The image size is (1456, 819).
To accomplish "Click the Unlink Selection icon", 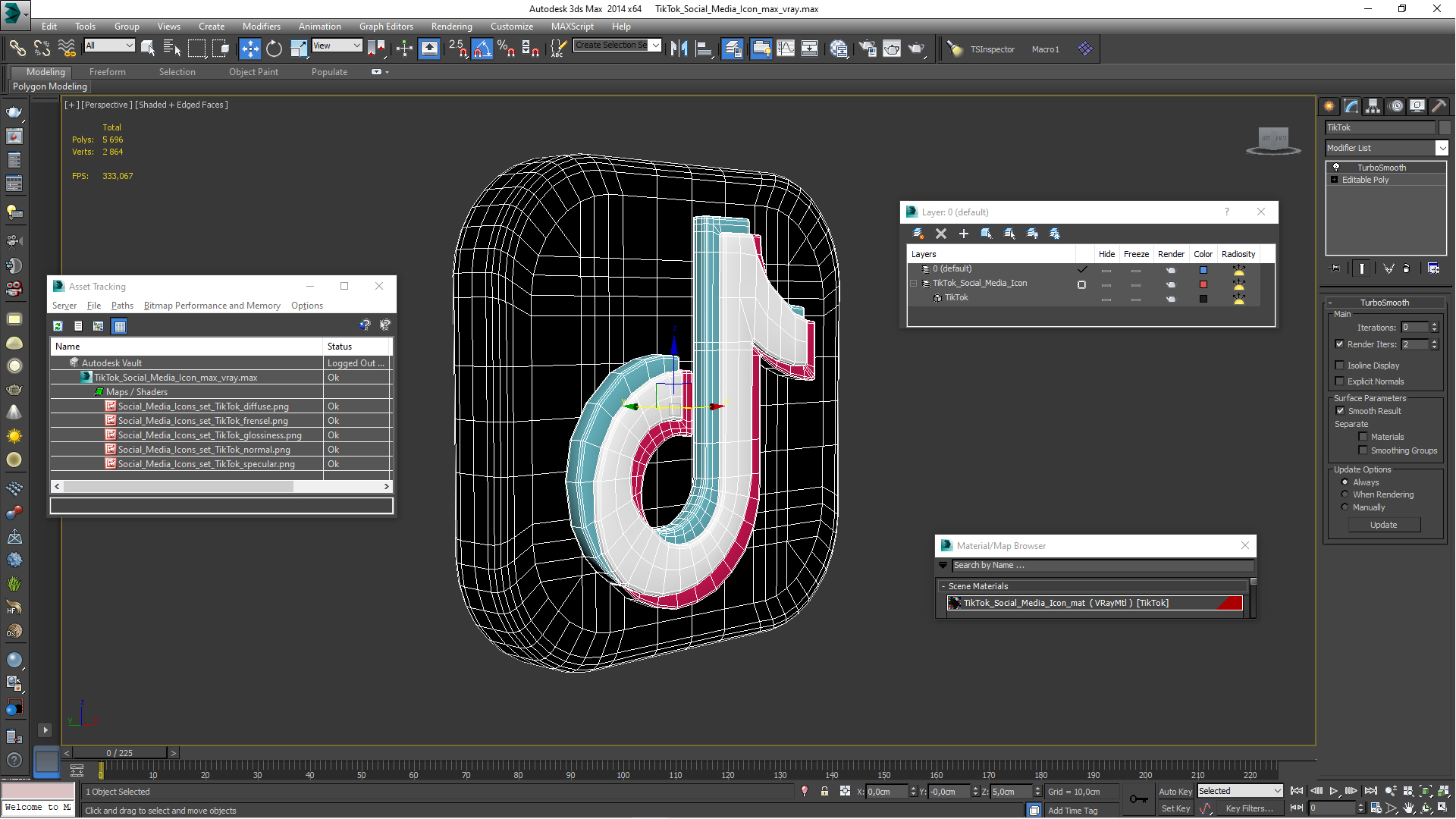I will click(42, 49).
